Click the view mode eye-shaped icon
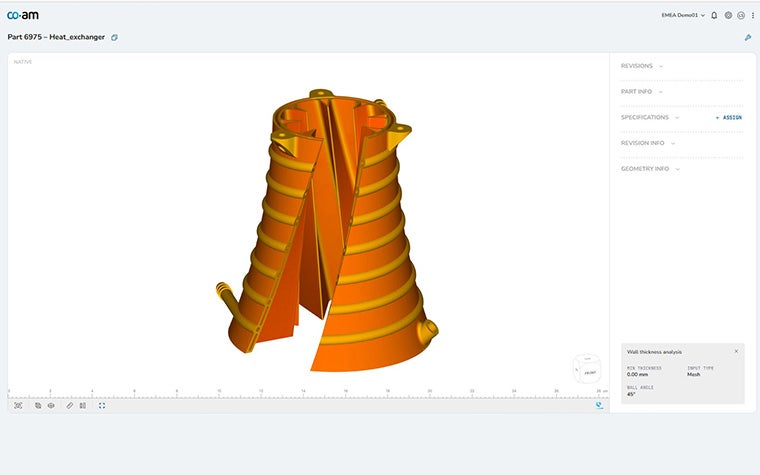 (51, 406)
